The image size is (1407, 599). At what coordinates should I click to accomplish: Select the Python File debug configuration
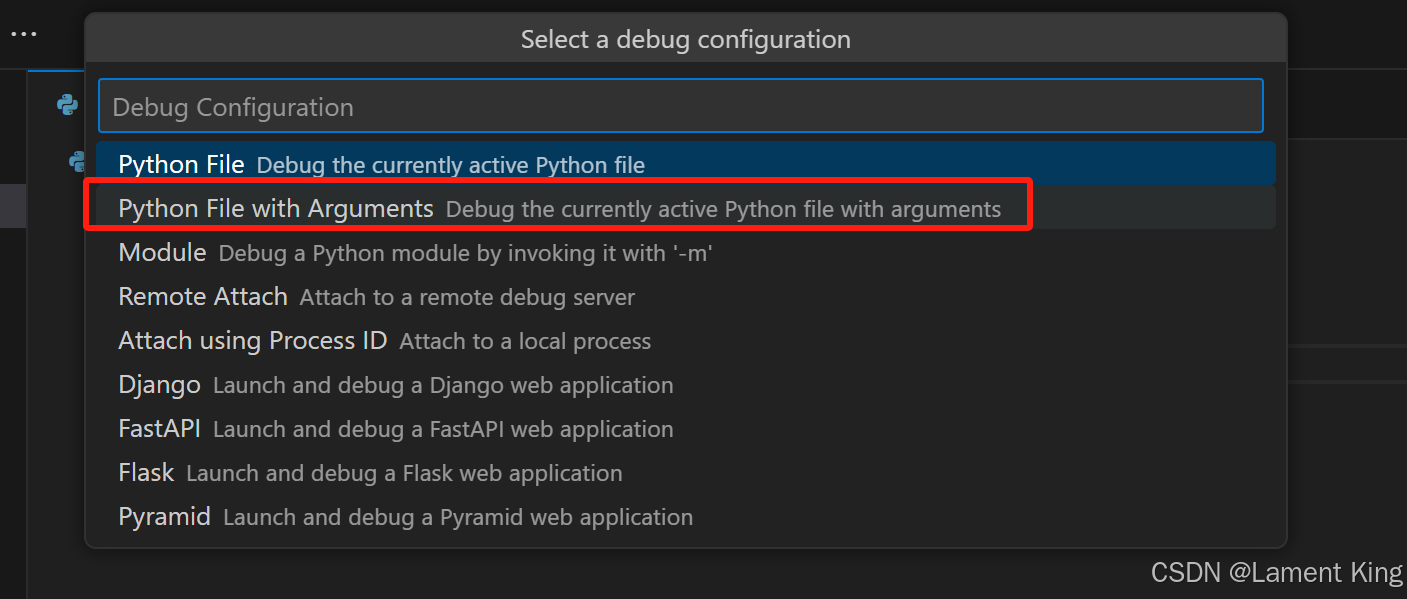pyautogui.click(x=181, y=164)
